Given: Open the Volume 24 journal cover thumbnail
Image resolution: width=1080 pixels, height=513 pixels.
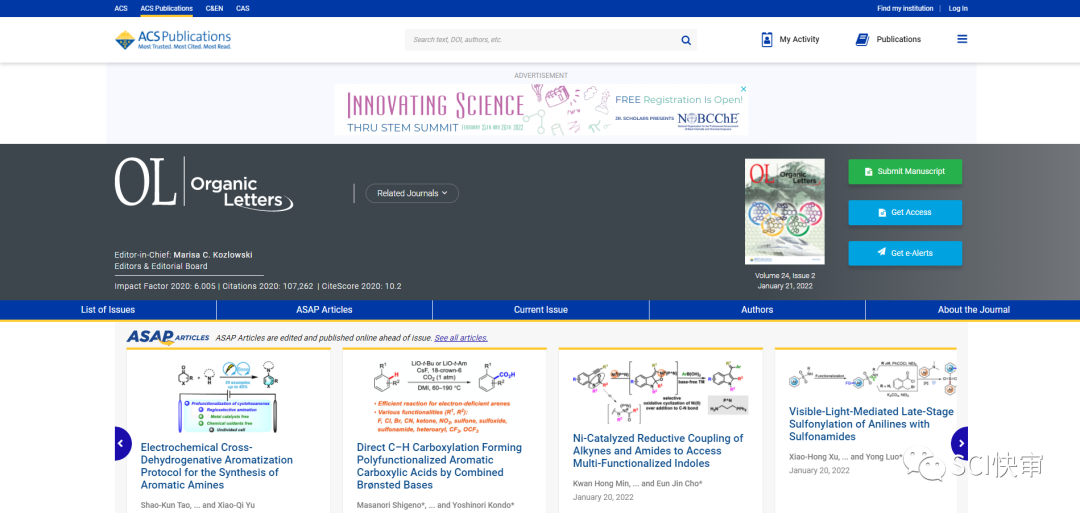Looking at the screenshot, I should tap(785, 211).
